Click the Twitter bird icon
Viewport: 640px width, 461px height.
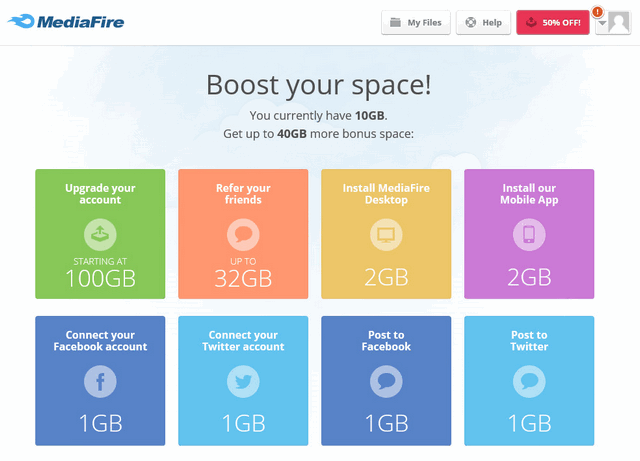[x=243, y=381]
